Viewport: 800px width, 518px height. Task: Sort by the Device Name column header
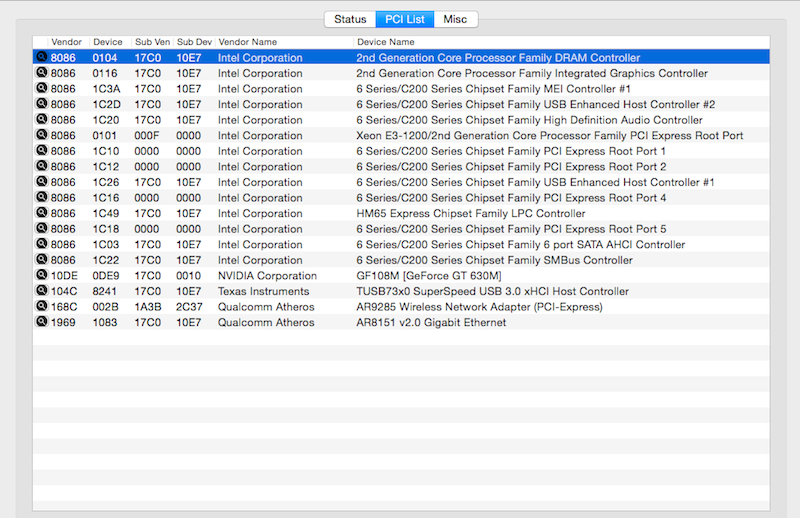pyautogui.click(x=385, y=42)
